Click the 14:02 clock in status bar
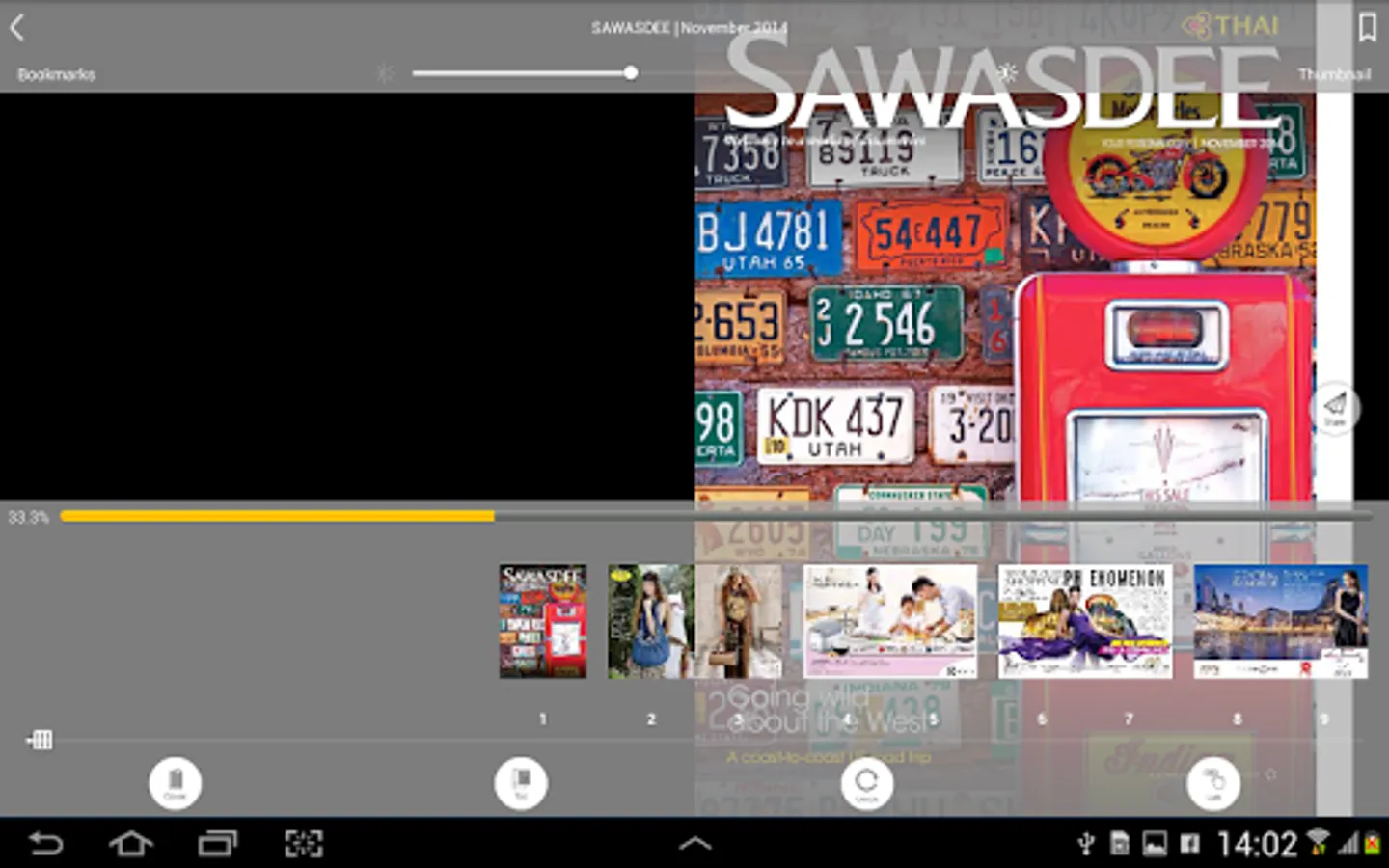 click(x=1257, y=845)
